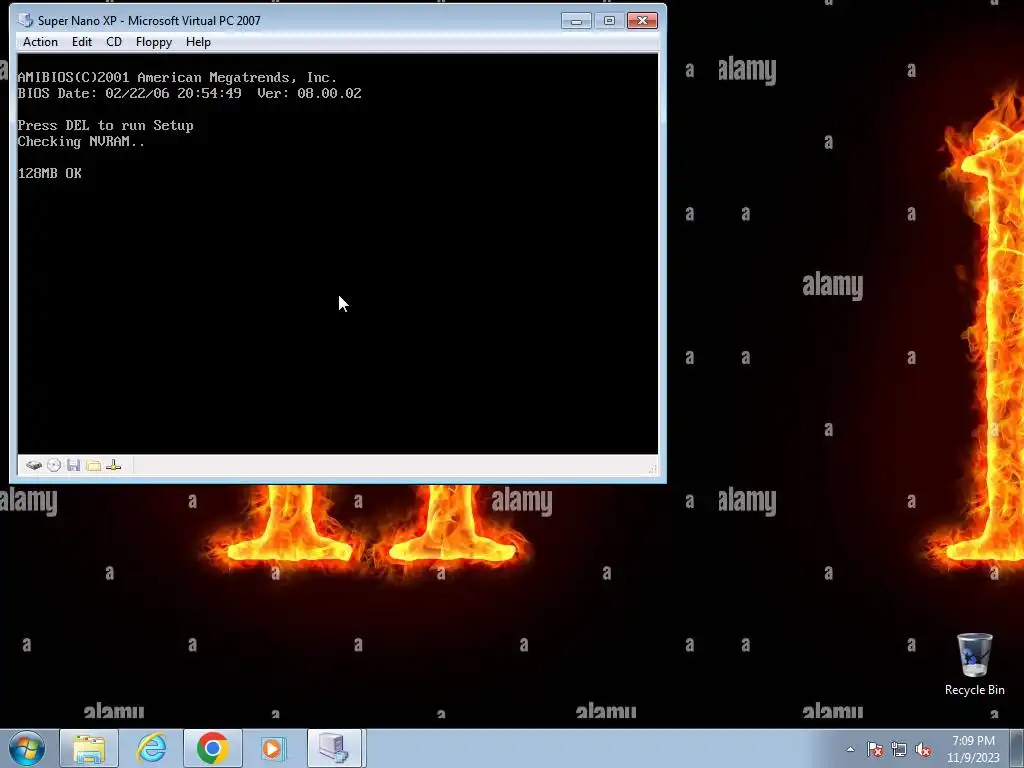Open the Windows Start menu
This screenshot has width=1024, height=768.
pos(27,748)
